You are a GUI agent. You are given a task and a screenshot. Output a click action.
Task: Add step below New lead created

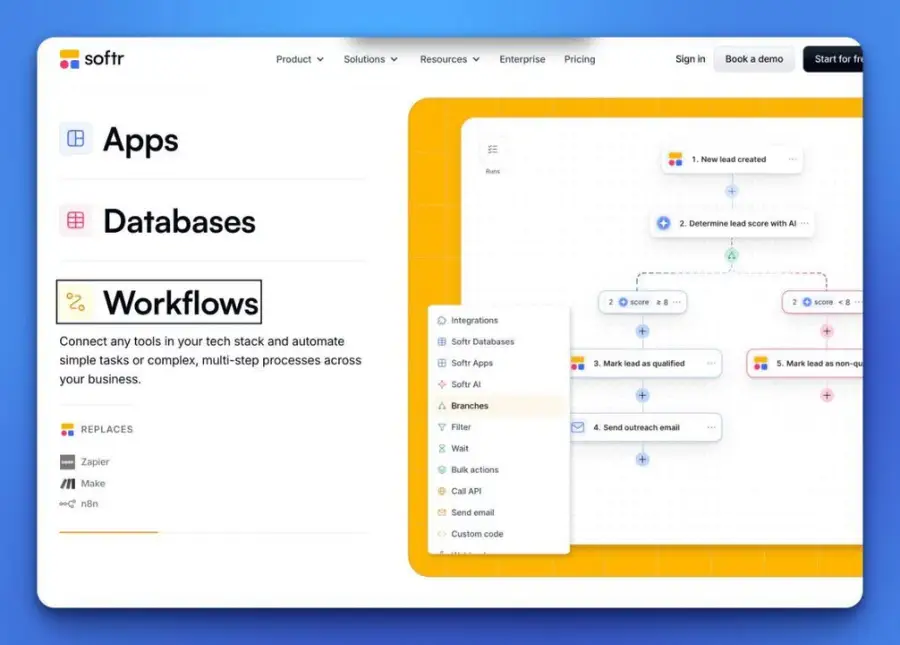(x=731, y=191)
